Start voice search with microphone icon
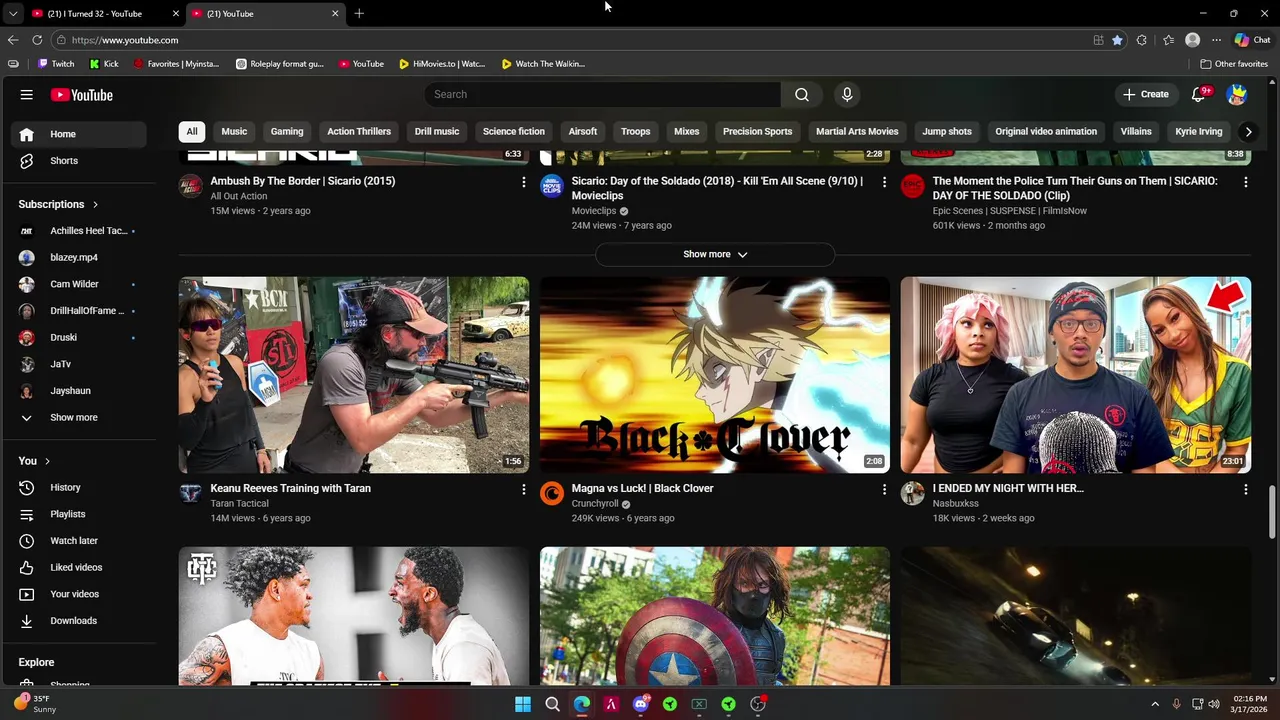The image size is (1280, 720). coord(847,94)
